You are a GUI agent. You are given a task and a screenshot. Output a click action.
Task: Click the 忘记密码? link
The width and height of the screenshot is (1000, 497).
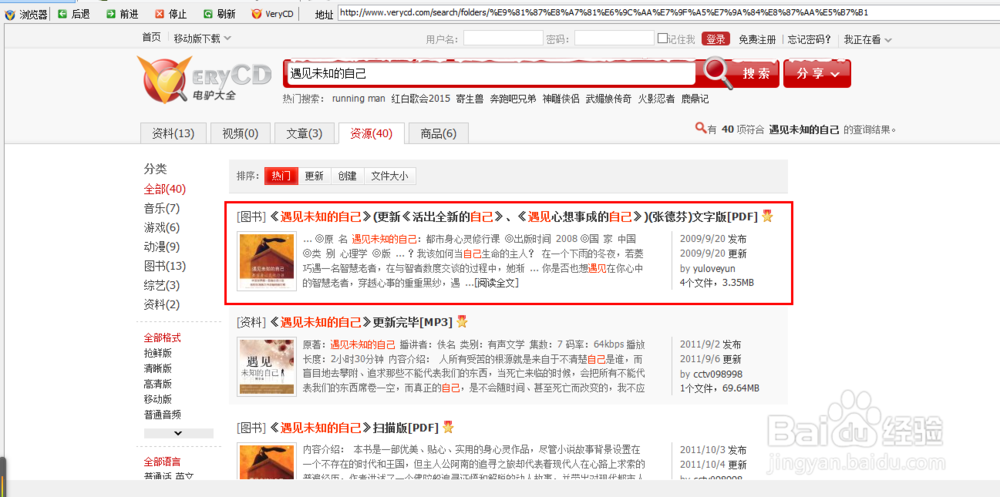coord(809,40)
